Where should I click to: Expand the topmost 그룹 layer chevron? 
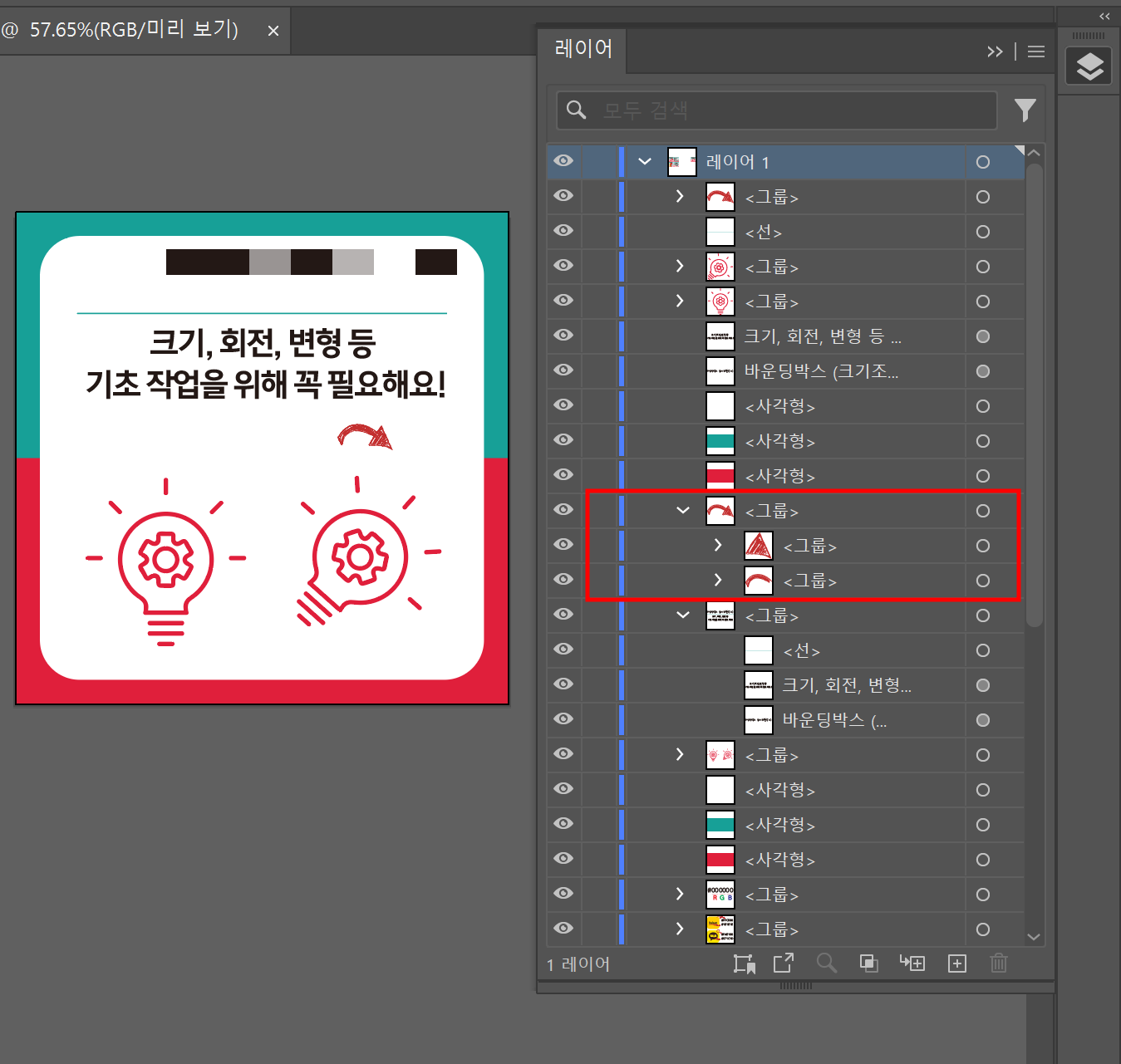(679, 197)
